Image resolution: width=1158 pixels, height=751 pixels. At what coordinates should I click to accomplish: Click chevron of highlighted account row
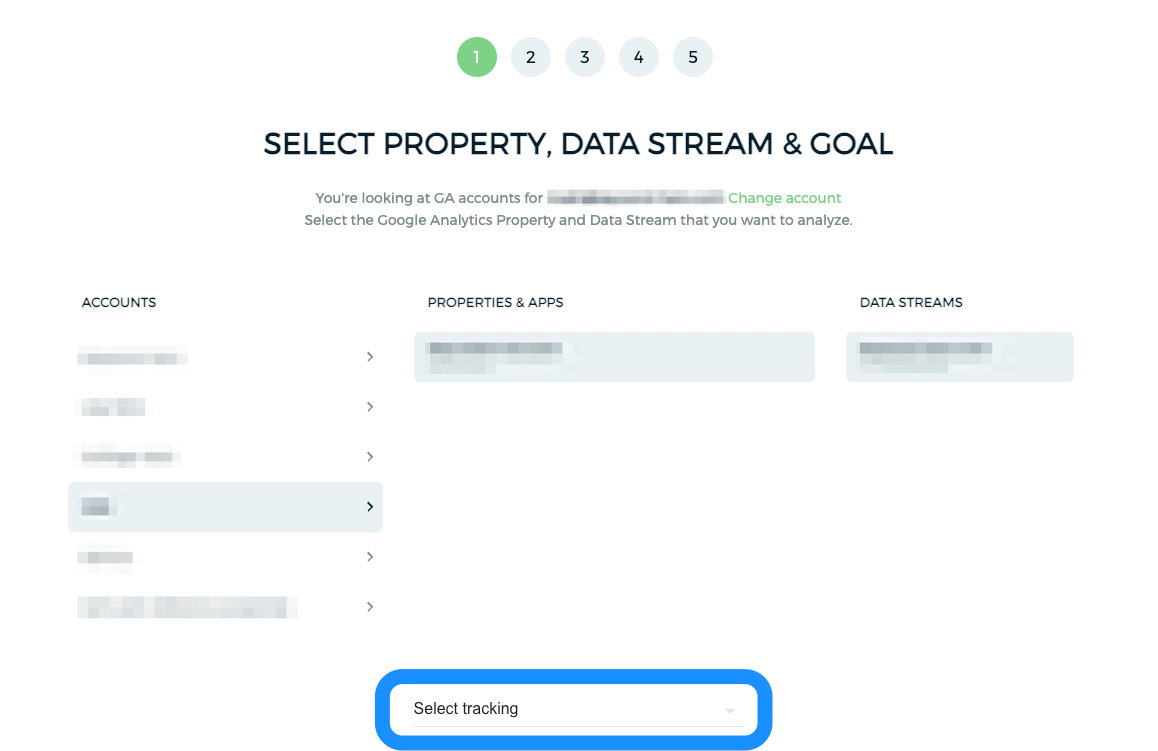370,507
